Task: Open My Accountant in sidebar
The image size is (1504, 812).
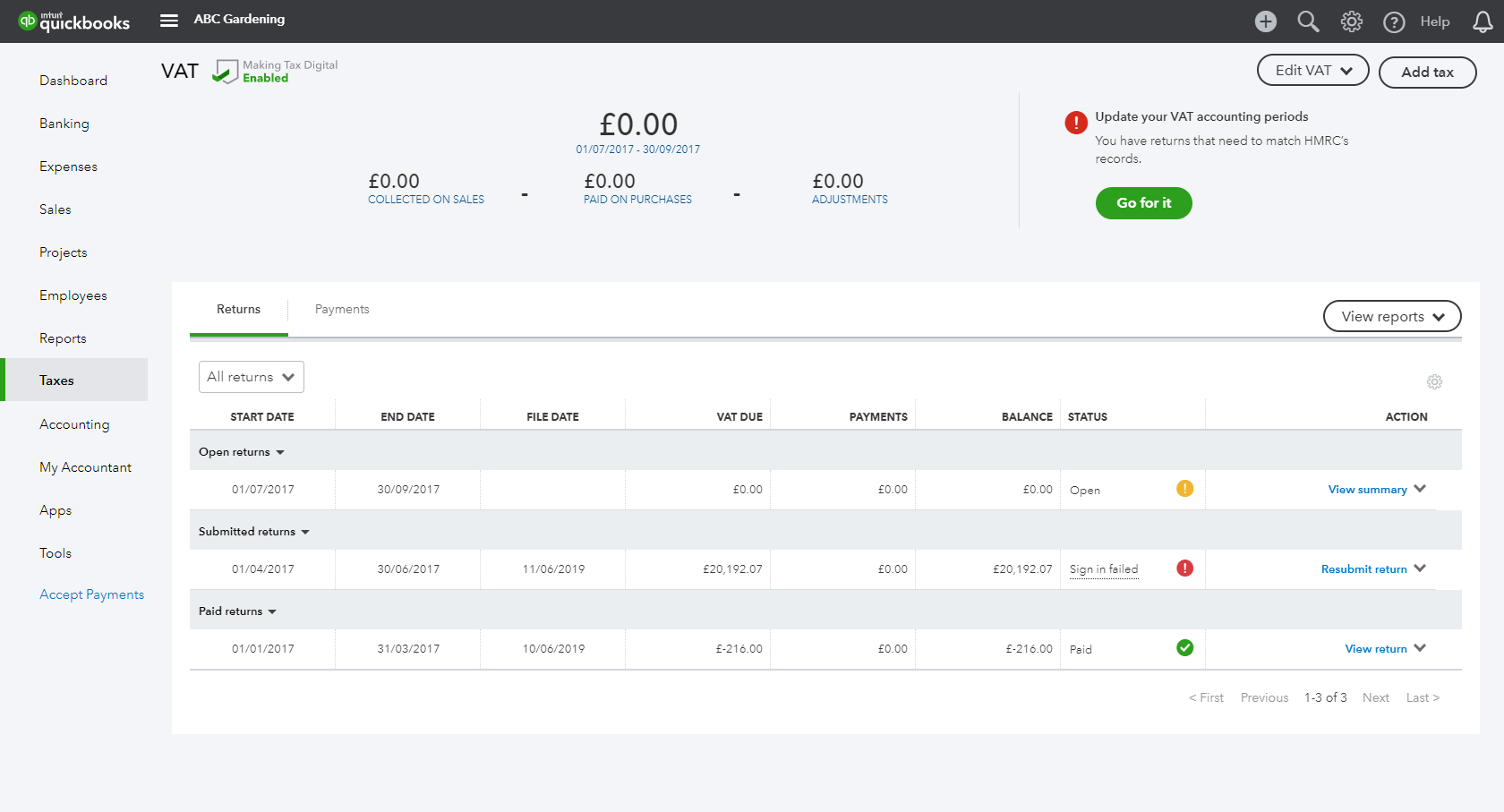Action: point(85,467)
